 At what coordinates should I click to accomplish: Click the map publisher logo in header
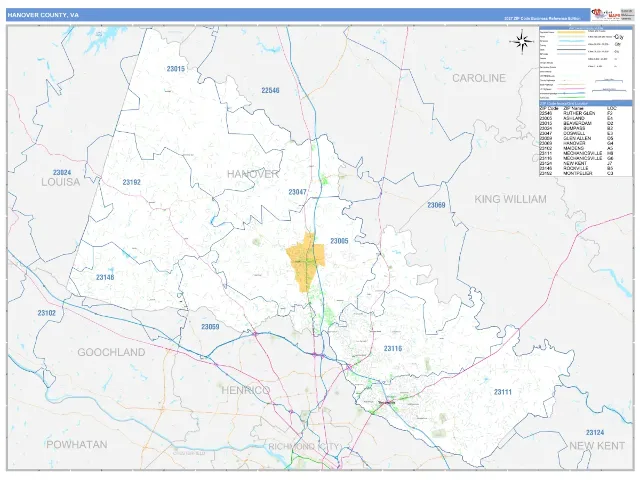point(606,14)
